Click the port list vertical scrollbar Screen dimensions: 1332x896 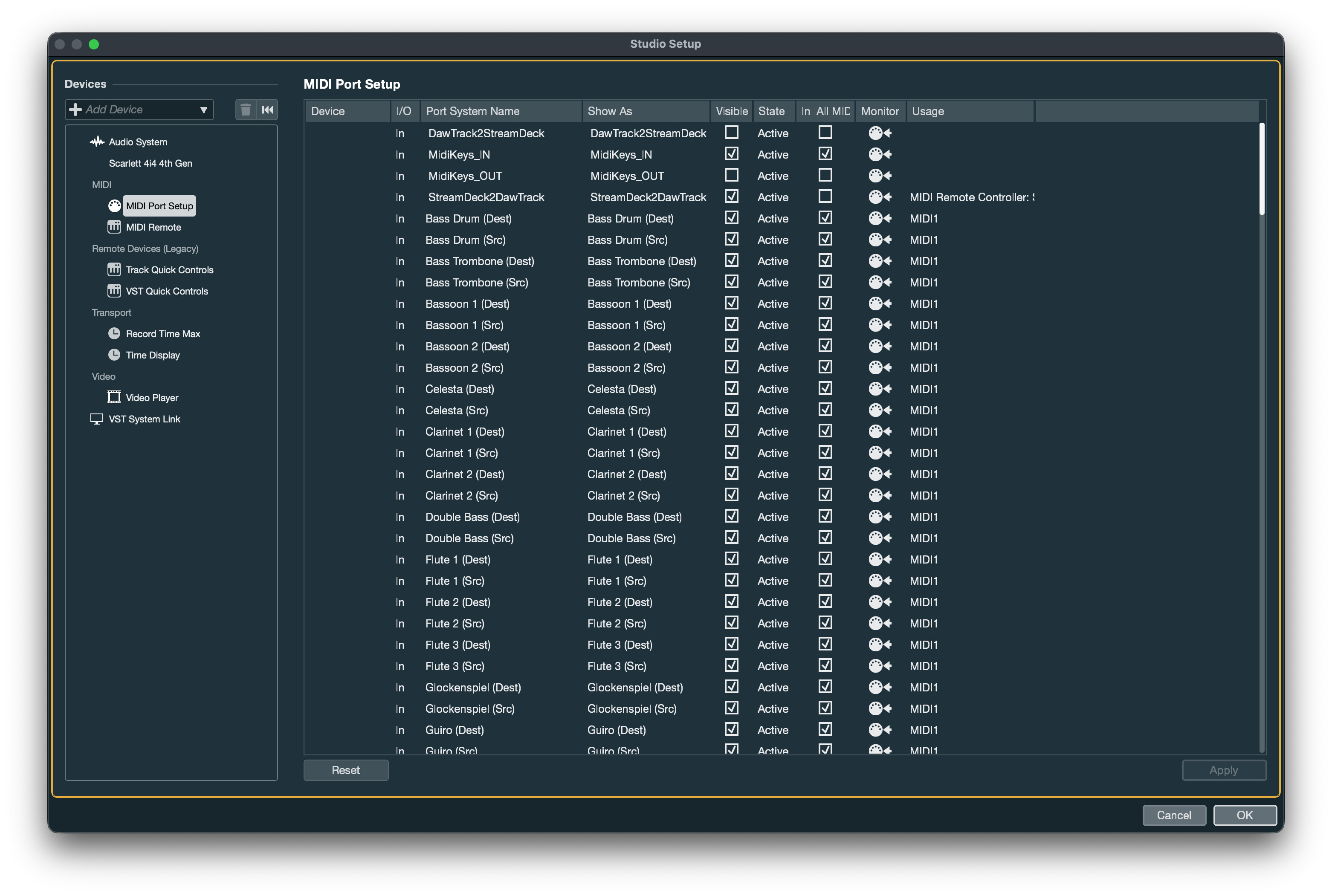coord(1262,169)
